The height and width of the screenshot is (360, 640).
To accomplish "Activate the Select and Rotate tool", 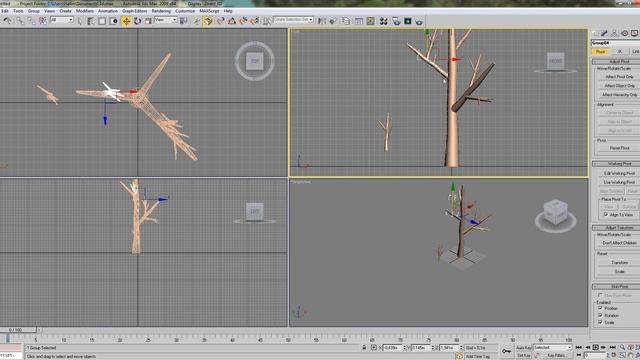I will tap(138, 21).
